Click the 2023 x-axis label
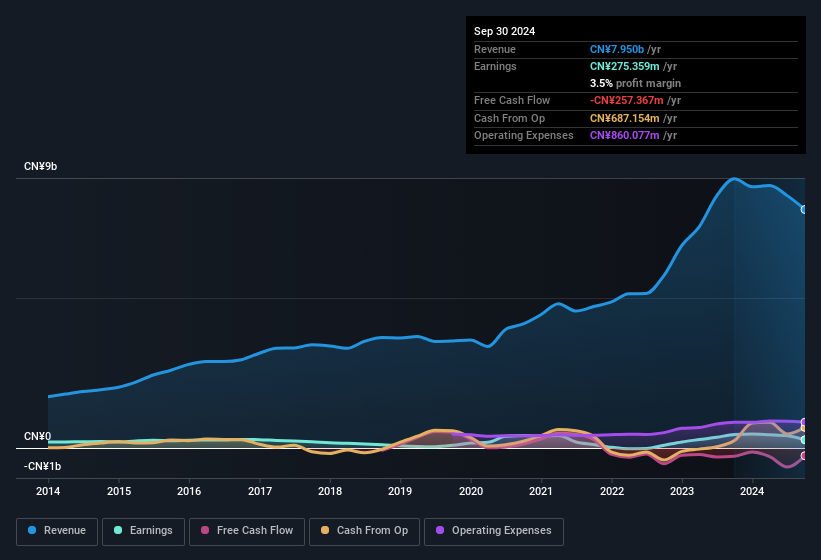821x560 pixels. [682, 491]
